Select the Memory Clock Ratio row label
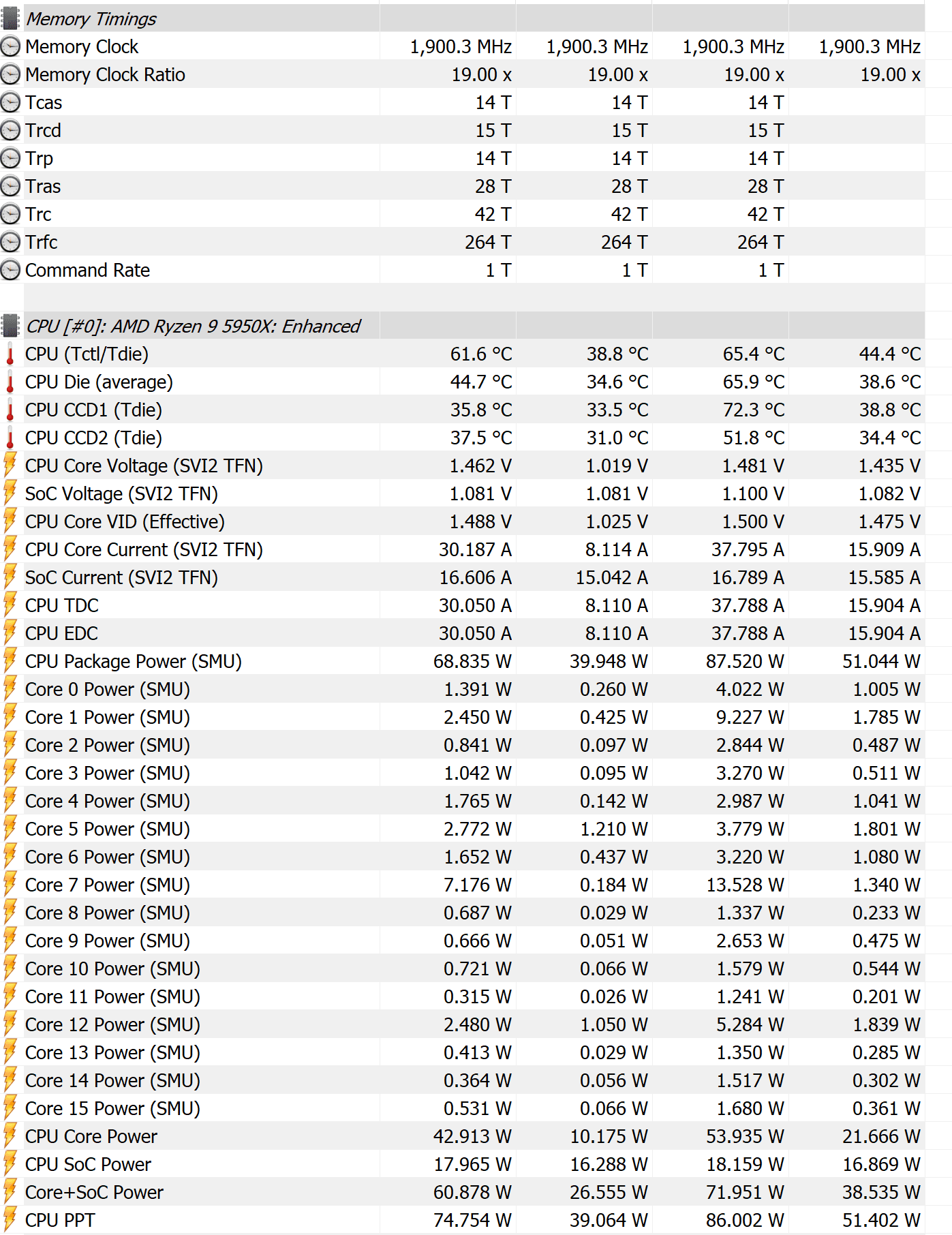The height and width of the screenshot is (1235, 952). click(105, 75)
